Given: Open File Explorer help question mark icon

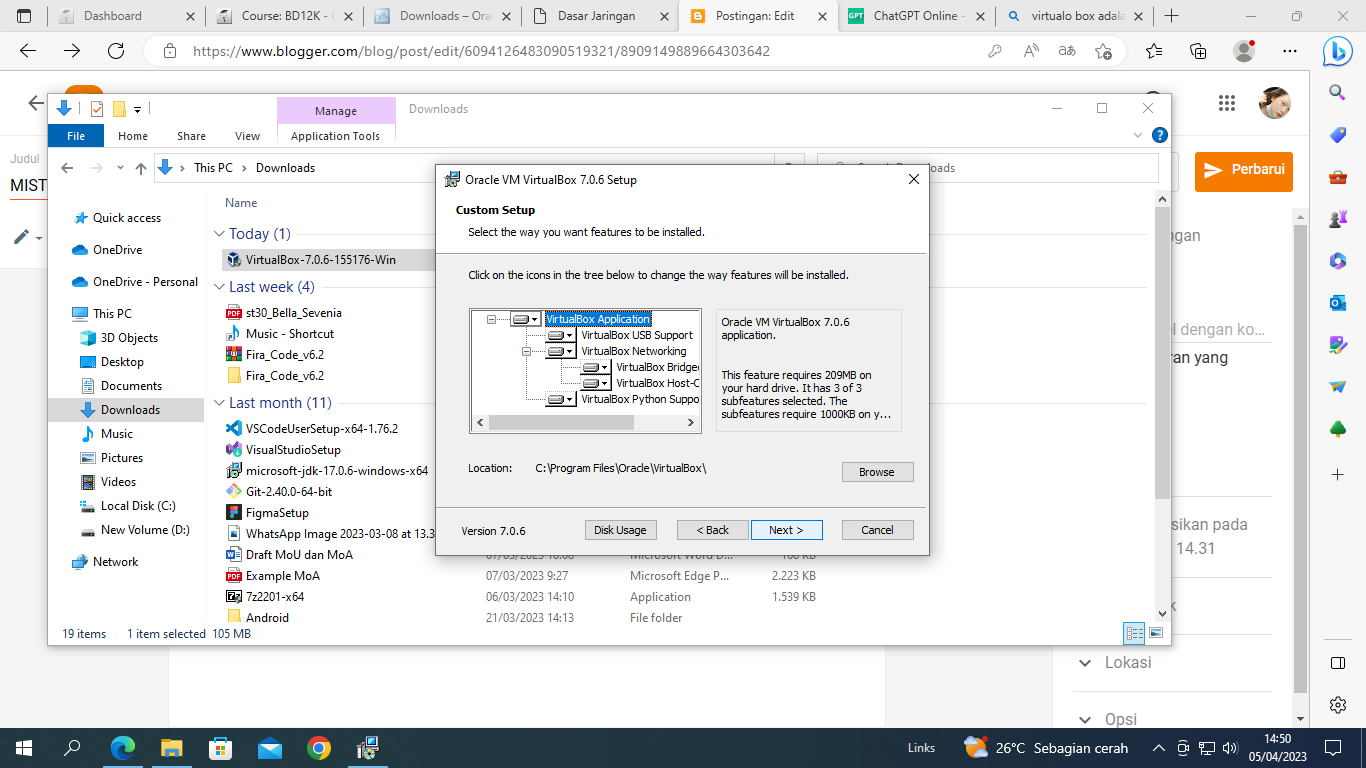Looking at the screenshot, I should 1159,135.
